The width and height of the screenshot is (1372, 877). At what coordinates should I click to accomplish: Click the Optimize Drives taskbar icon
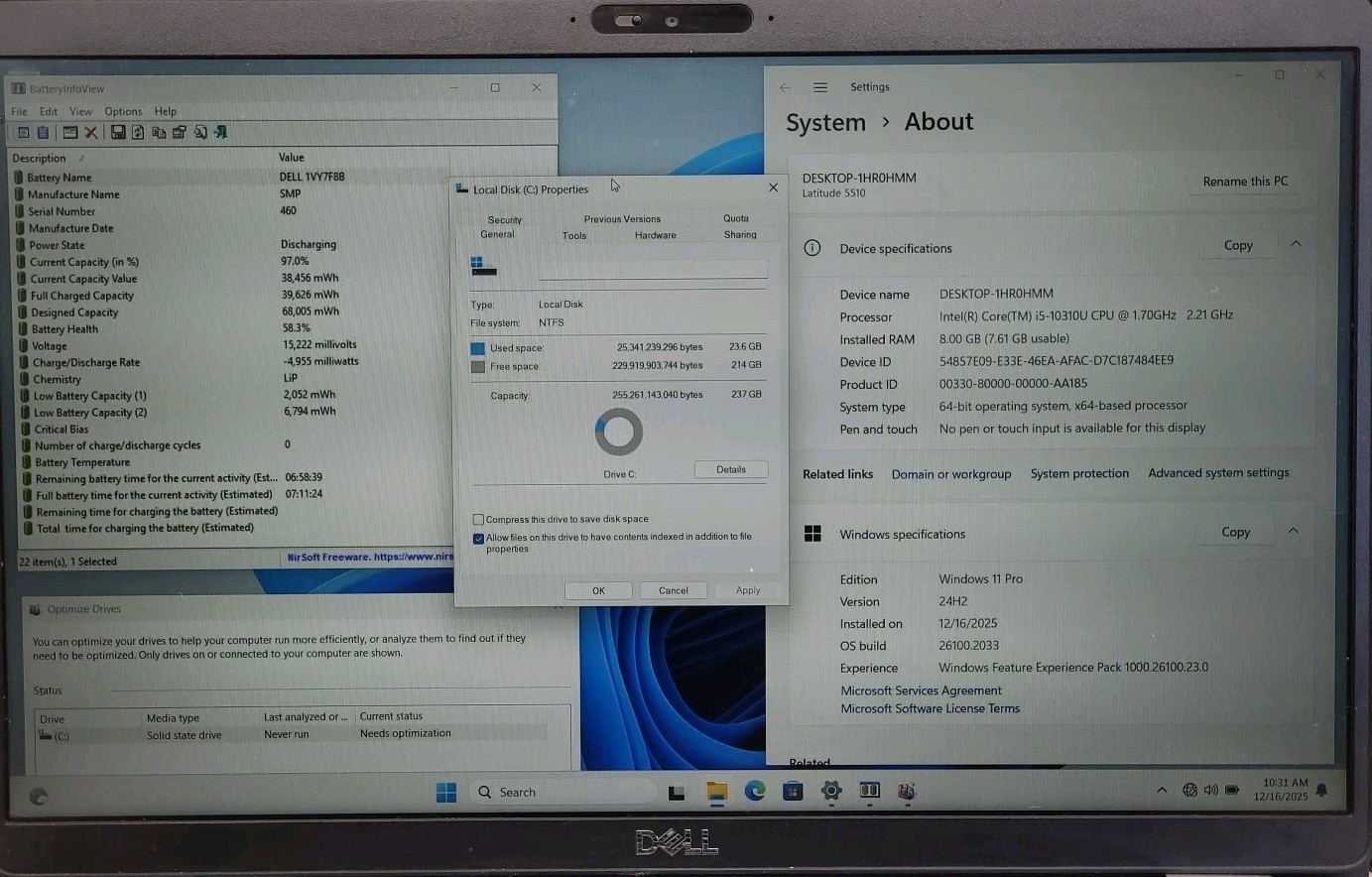(907, 791)
